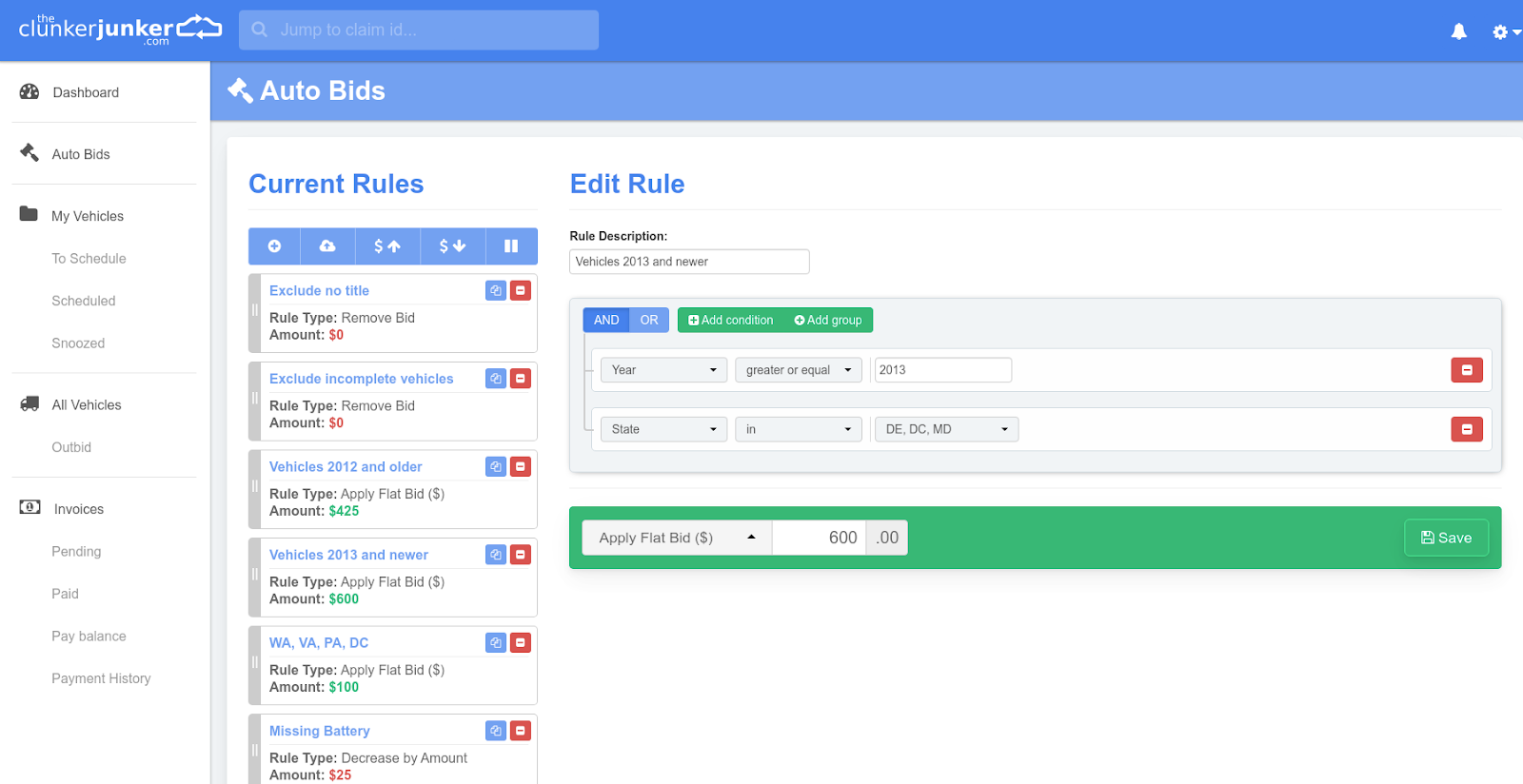Viewport: 1523px width, 784px height.
Task: Delete the Vehicles 2013 and newer rule
Action: (521, 555)
